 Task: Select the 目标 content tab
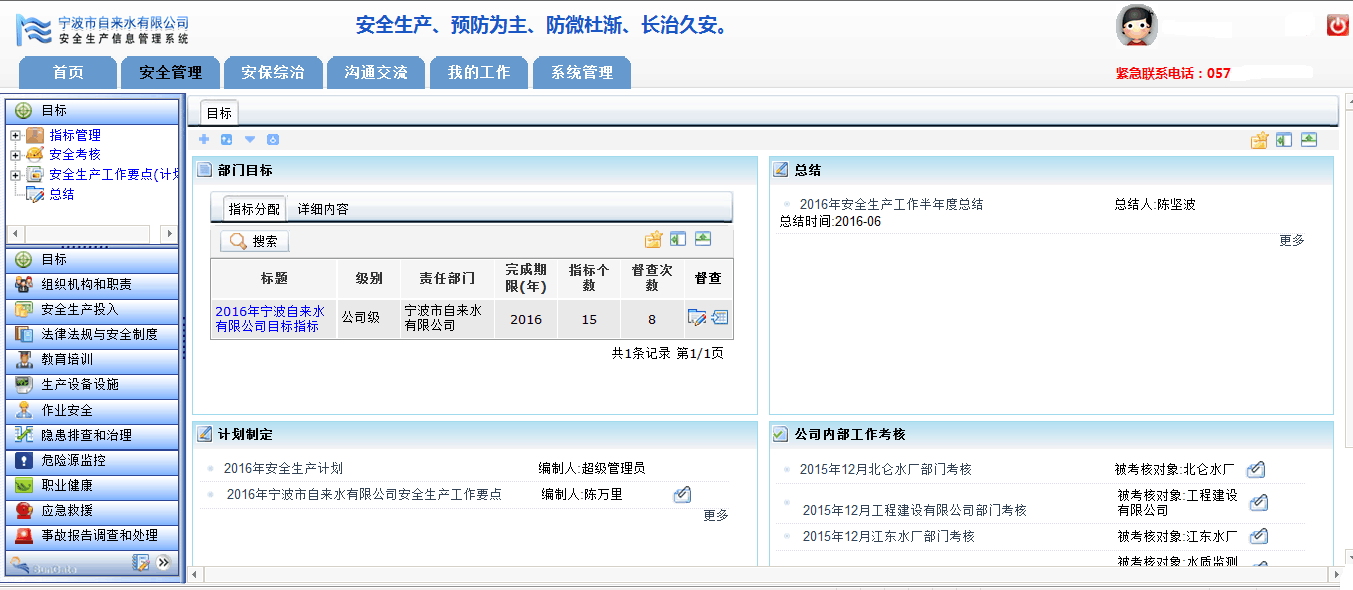[219, 113]
